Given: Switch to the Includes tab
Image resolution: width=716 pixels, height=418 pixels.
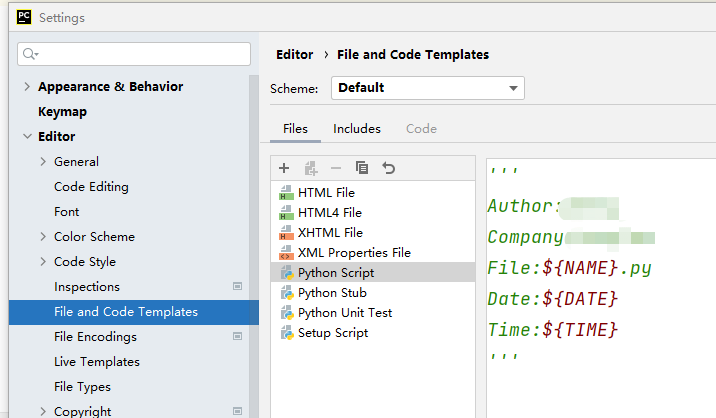Looking at the screenshot, I should pyautogui.click(x=357, y=129).
